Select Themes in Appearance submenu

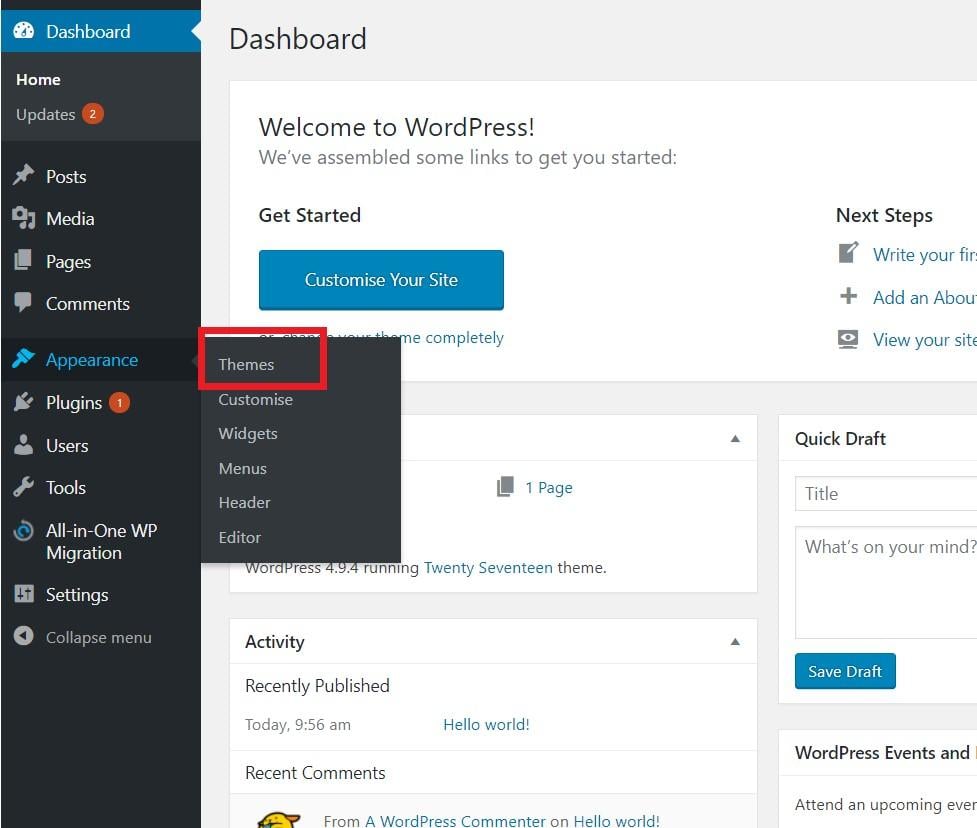(x=246, y=365)
